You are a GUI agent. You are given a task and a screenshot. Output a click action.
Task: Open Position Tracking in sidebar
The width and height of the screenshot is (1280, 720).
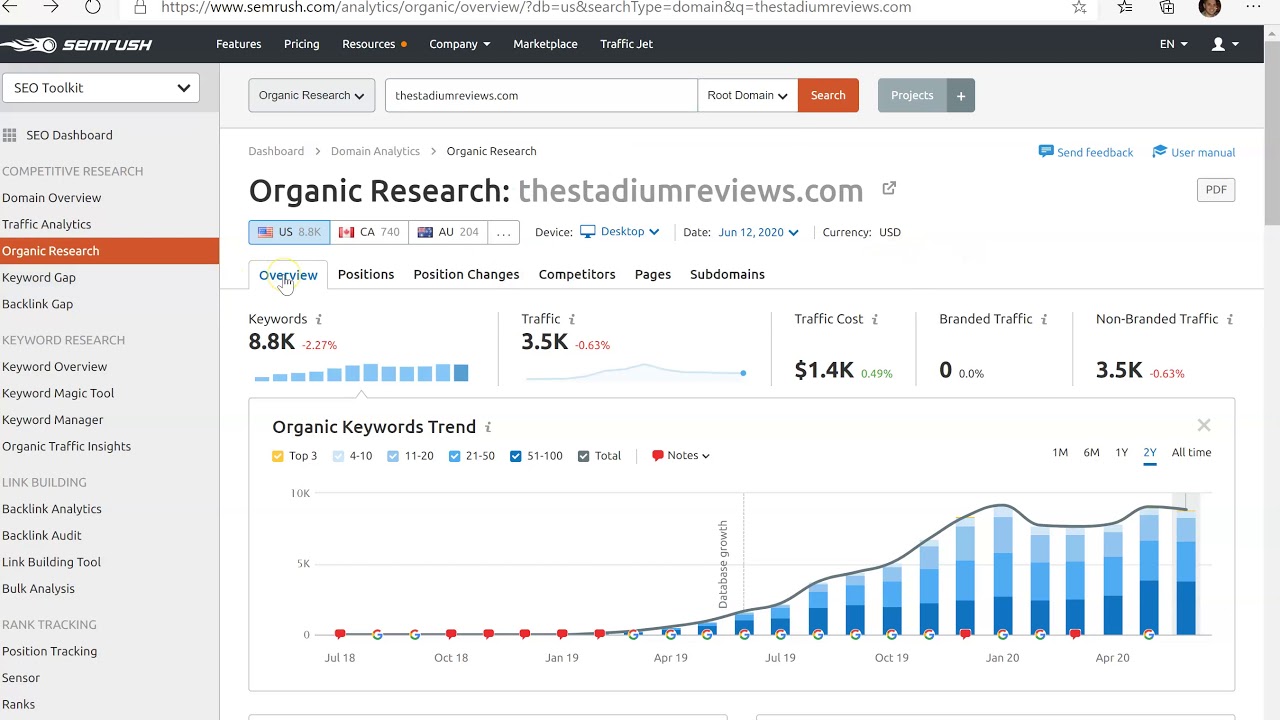coord(50,651)
